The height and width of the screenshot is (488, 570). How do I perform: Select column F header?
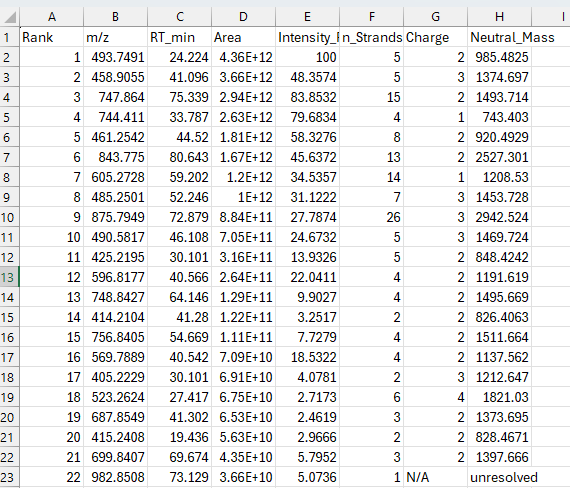pyautogui.click(x=372, y=17)
